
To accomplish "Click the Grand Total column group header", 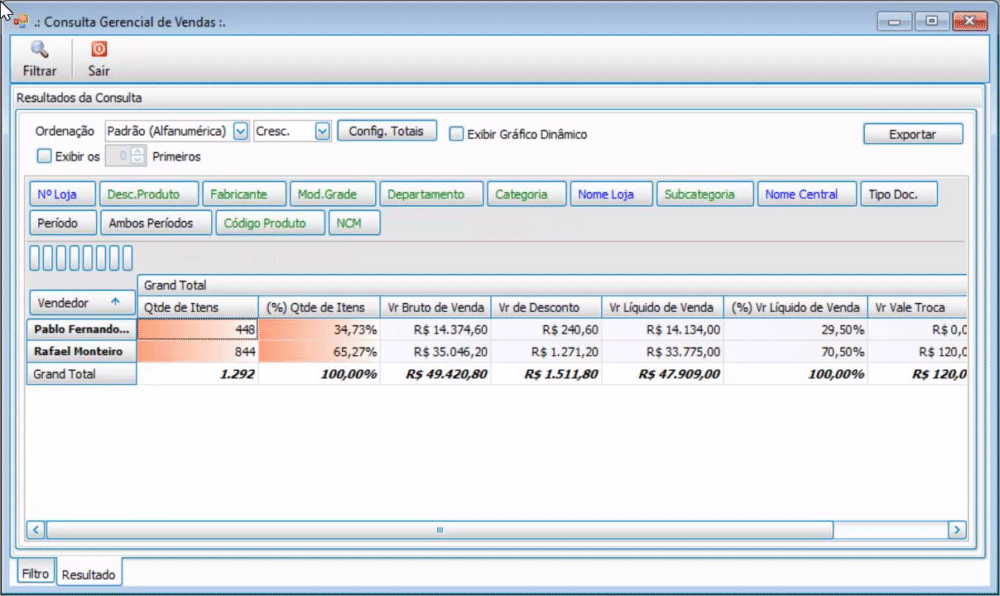I will point(552,285).
